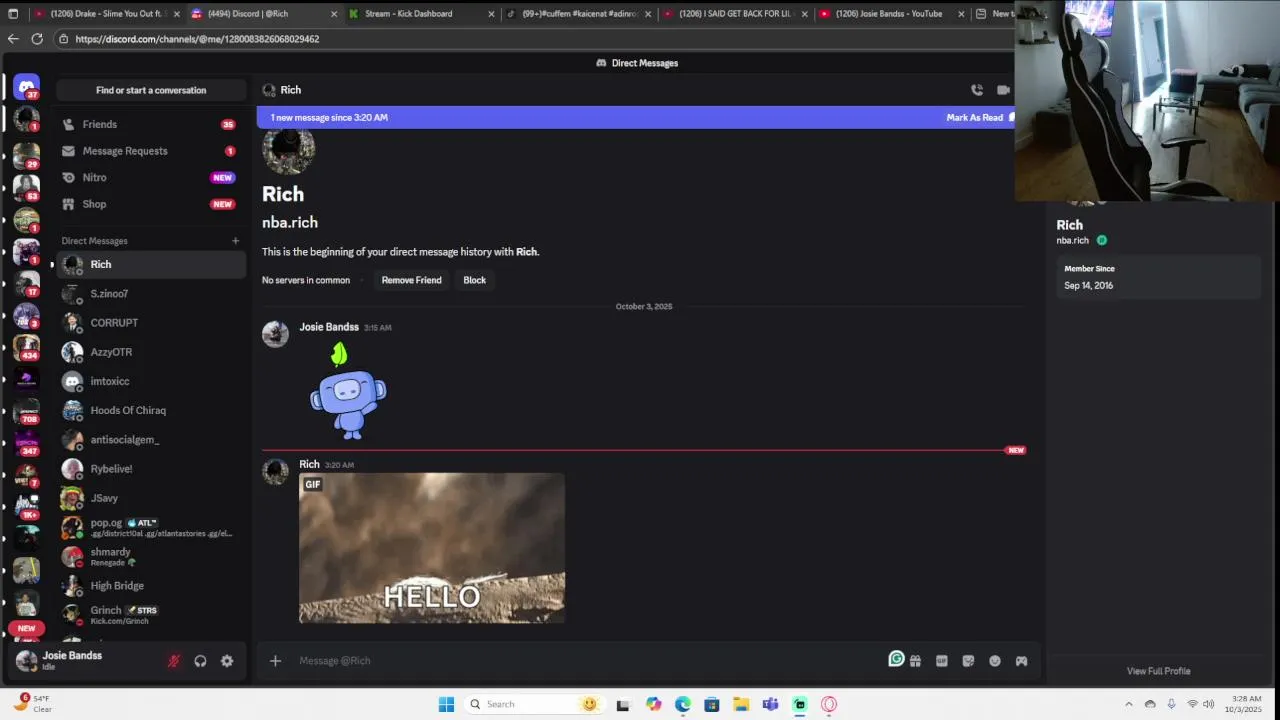
Task: Open volume control in system tray
Action: pos(1208,704)
